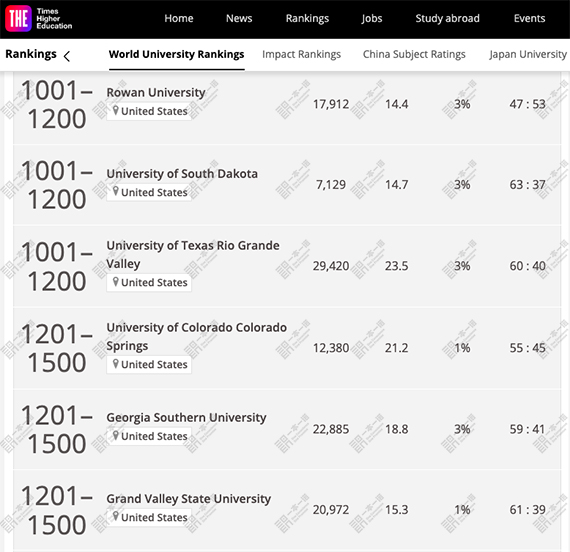Switch to the Impact Rankings tab
The width and height of the screenshot is (570, 552).
coord(301,55)
